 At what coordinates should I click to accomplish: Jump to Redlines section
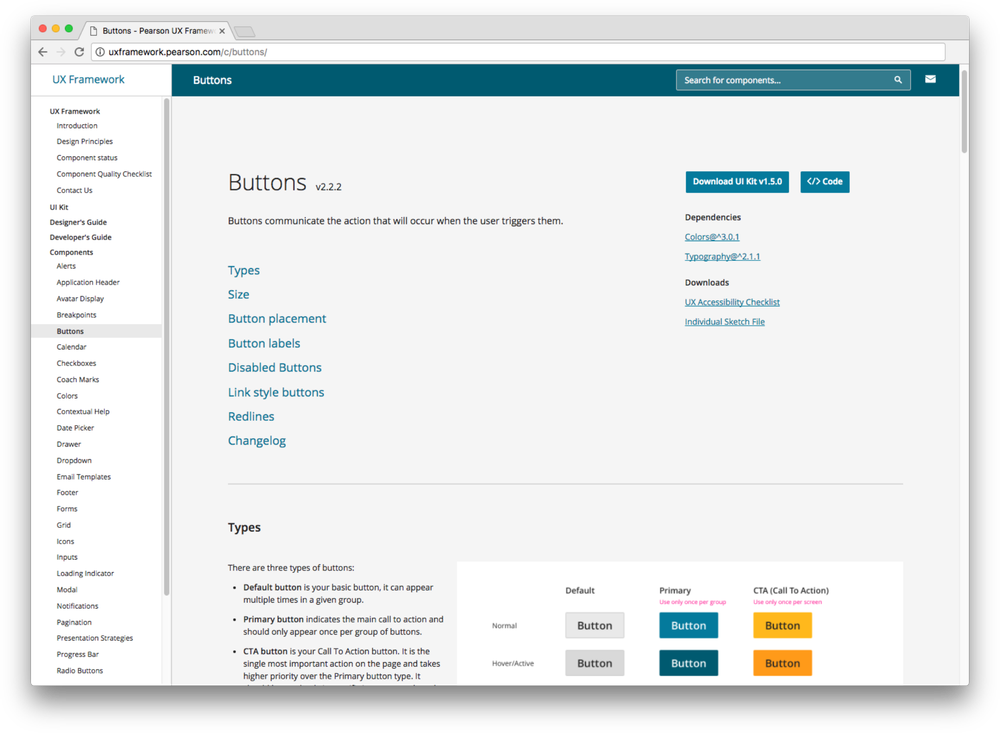(x=251, y=417)
